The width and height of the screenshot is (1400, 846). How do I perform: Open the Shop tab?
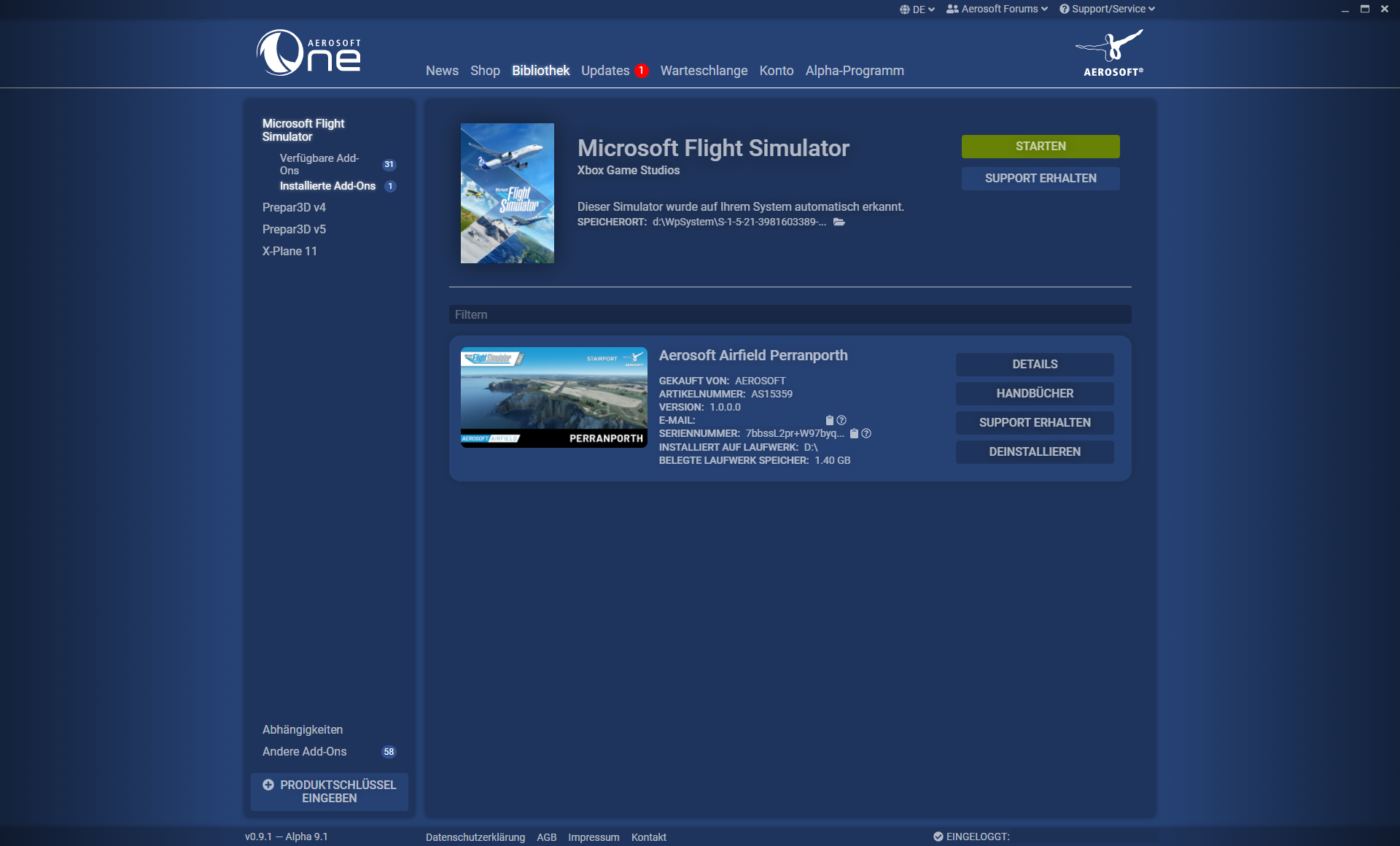(x=485, y=71)
